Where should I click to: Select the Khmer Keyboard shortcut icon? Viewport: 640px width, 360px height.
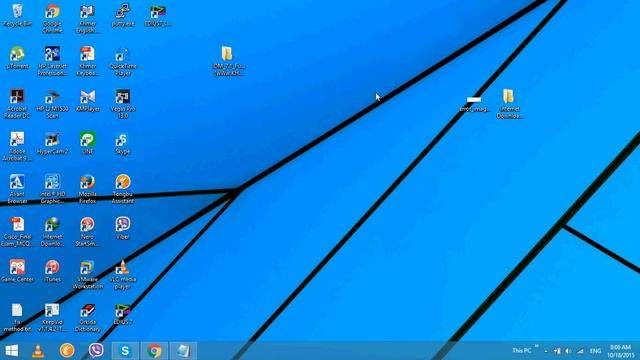click(87, 61)
